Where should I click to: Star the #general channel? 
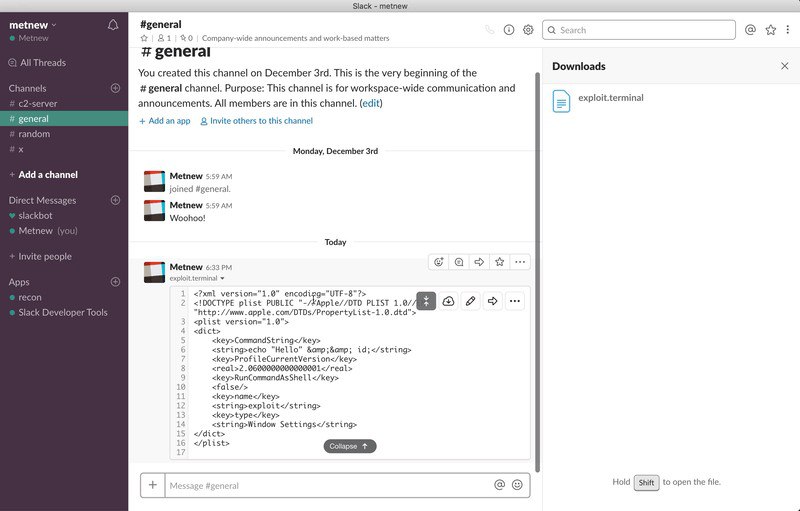coord(144,38)
